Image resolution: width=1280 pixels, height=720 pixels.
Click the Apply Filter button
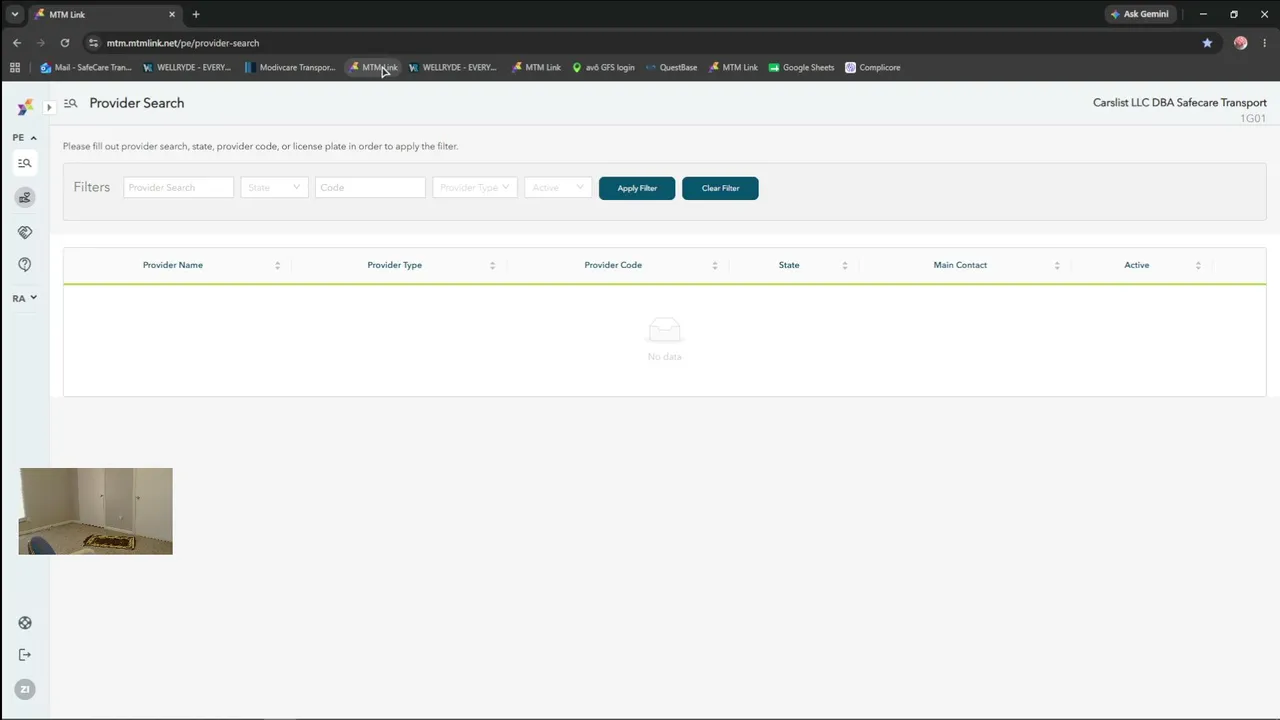click(x=637, y=188)
